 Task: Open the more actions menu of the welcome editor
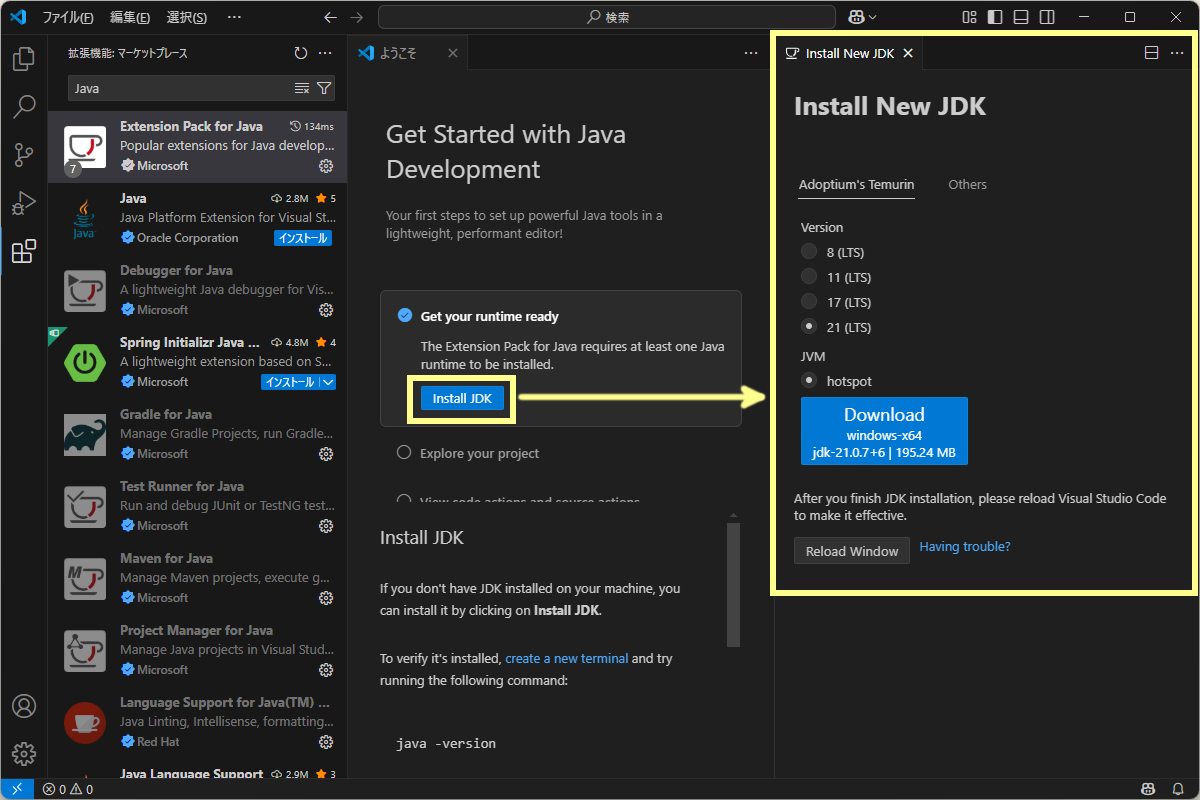click(750, 53)
